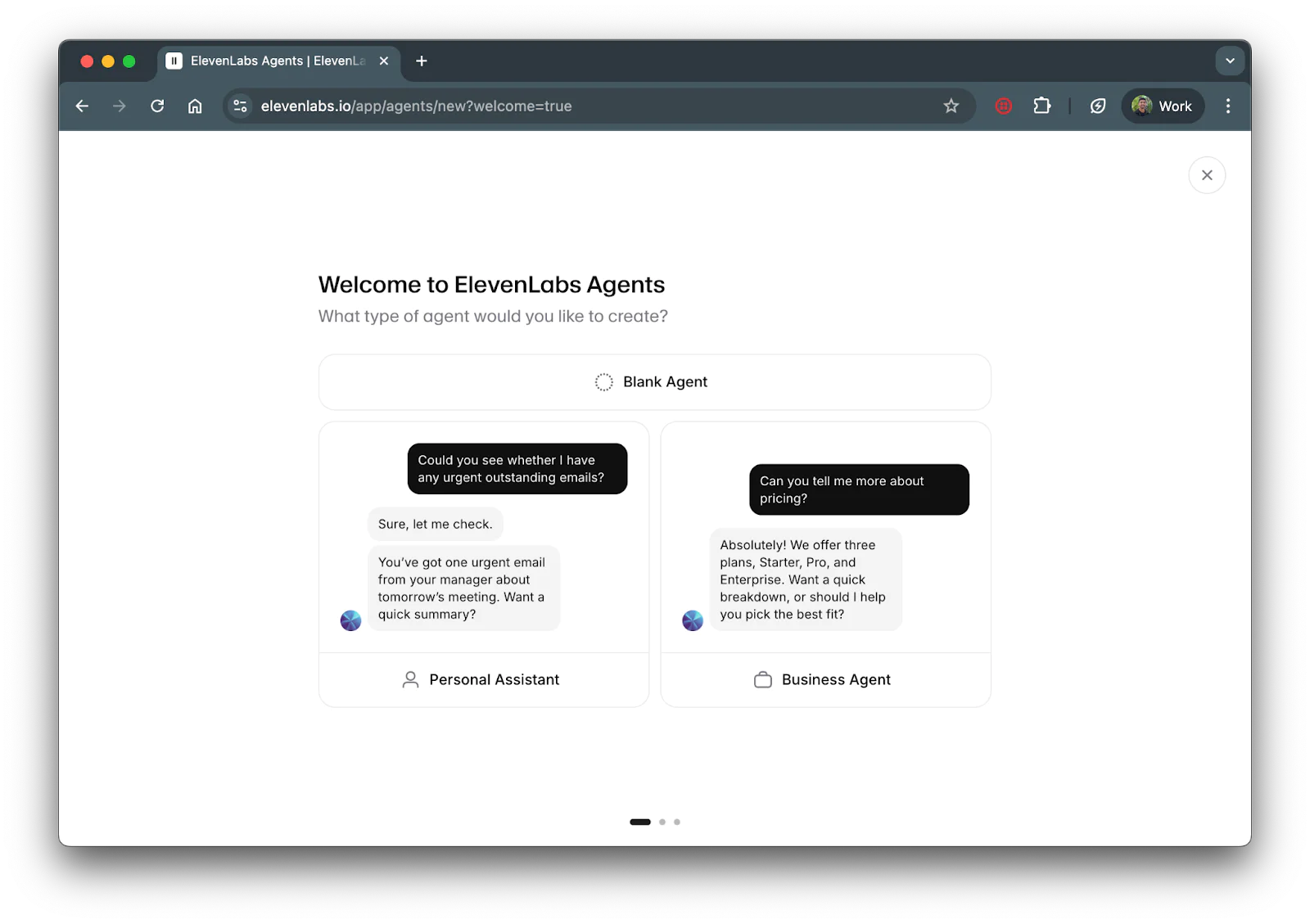Image resolution: width=1310 pixels, height=924 pixels.
Task: Reload the current page
Action: coord(157,106)
